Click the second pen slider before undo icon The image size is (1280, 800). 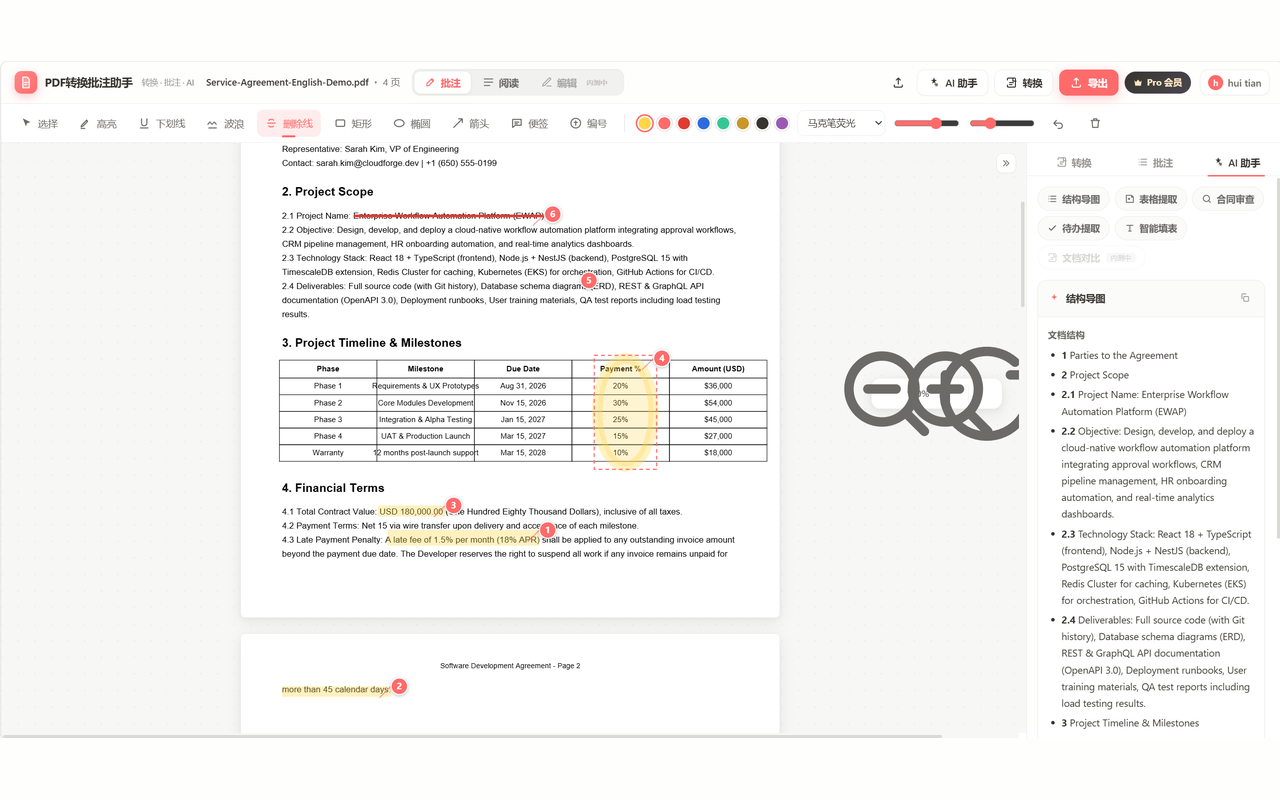point(1002,123)
